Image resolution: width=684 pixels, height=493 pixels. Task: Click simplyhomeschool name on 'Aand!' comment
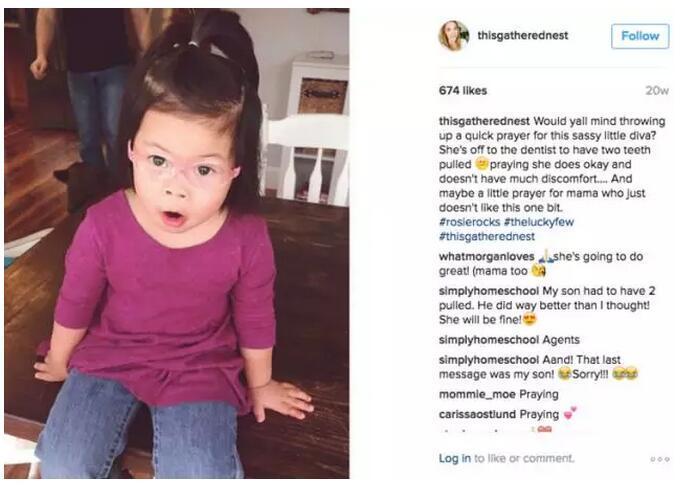(489, 360)
